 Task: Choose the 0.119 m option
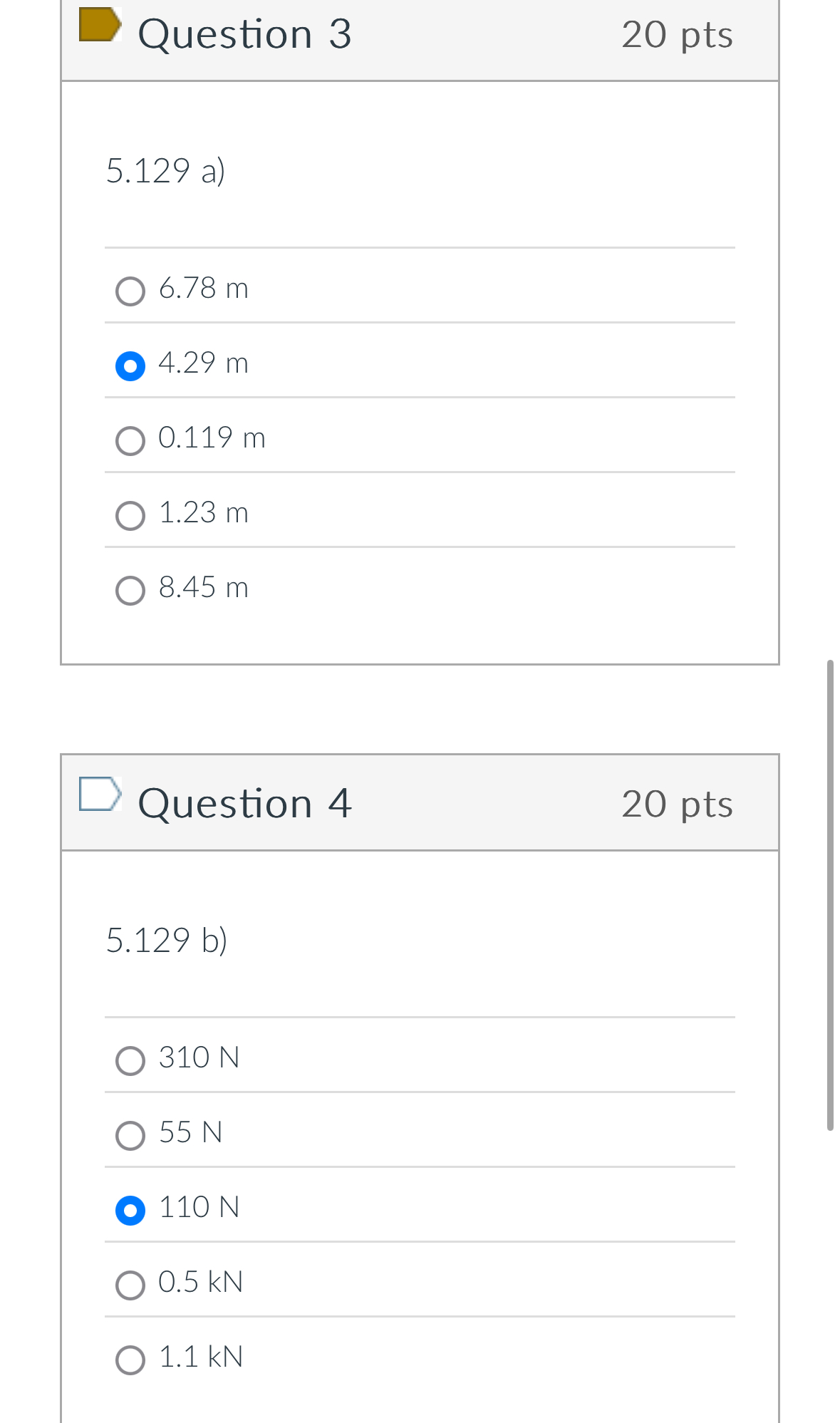click(130, 441)
